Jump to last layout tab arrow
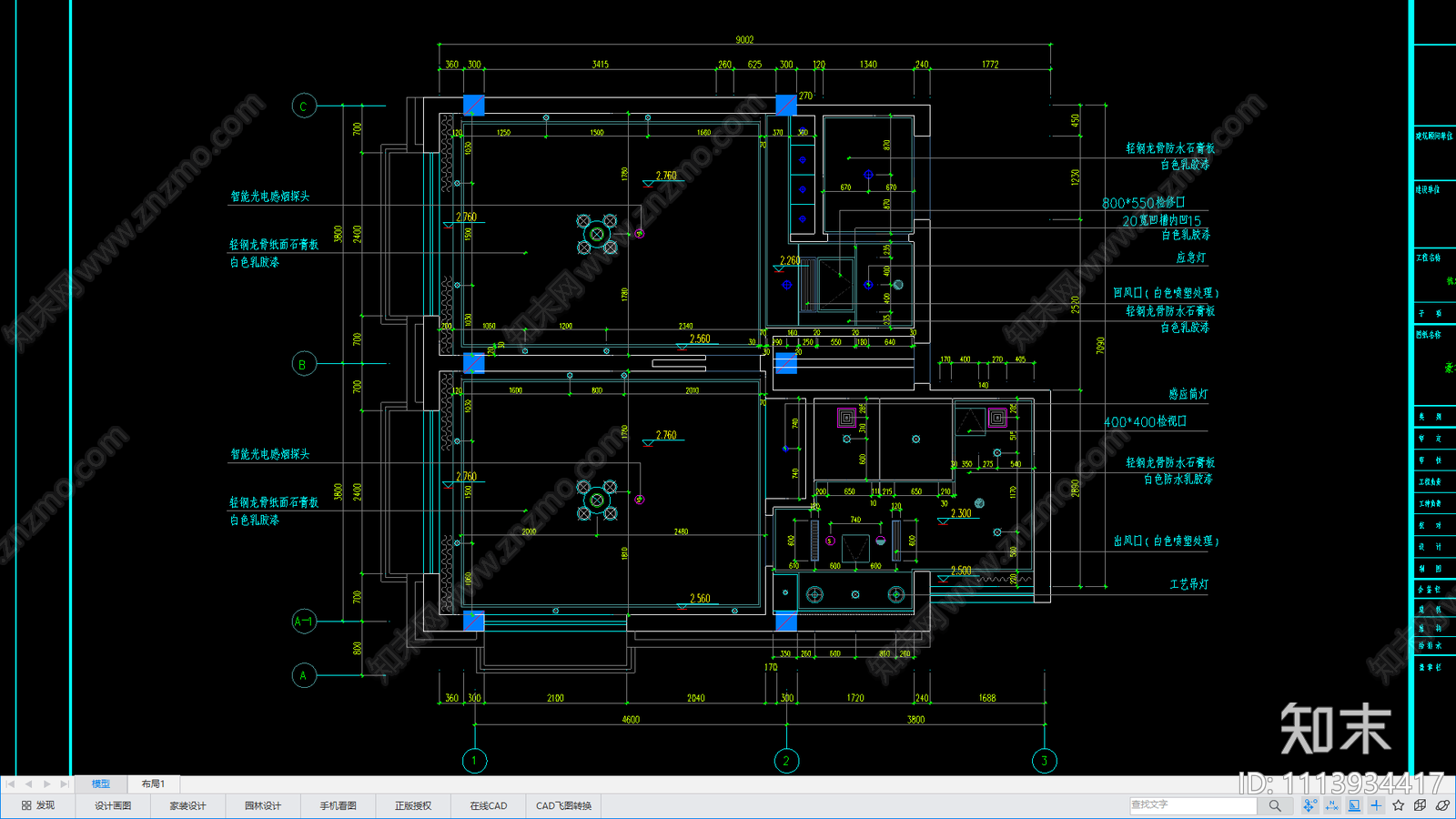 (x=64, y=784)
